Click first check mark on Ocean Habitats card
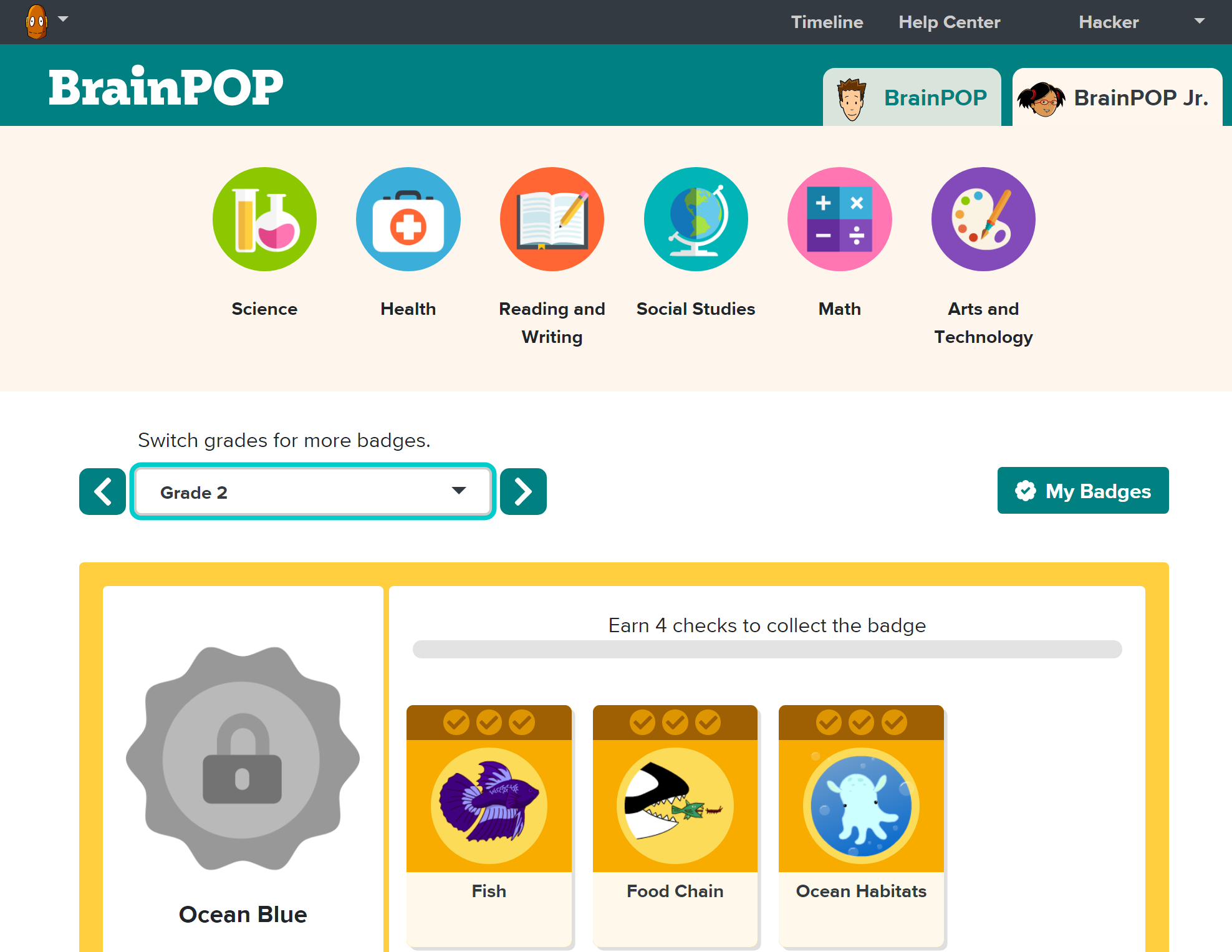The height and width of the screenshot is (952, 1232). 829,723
